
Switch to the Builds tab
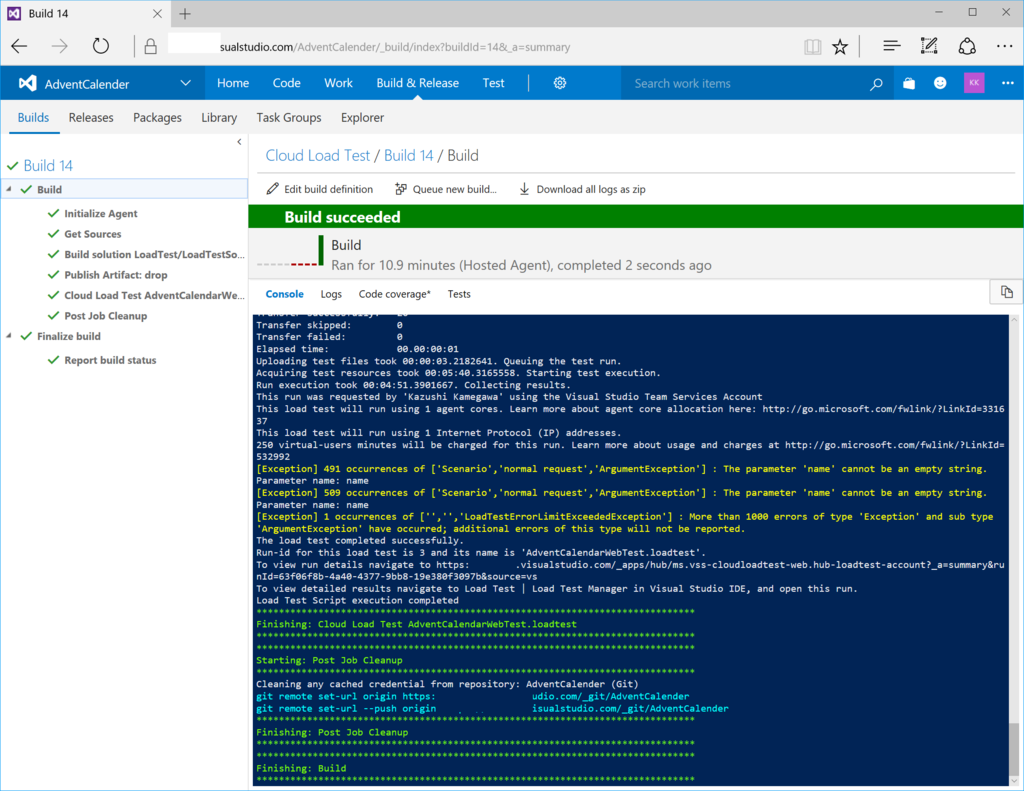point(33,118)
